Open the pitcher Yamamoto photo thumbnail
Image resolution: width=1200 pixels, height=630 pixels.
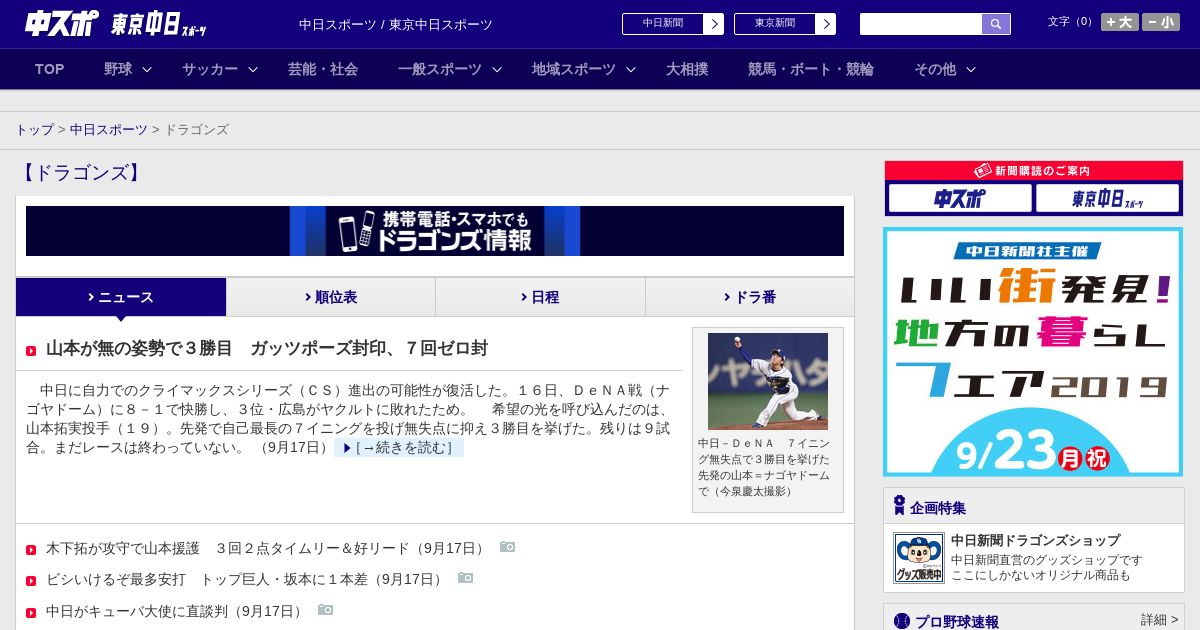[768, 381]
